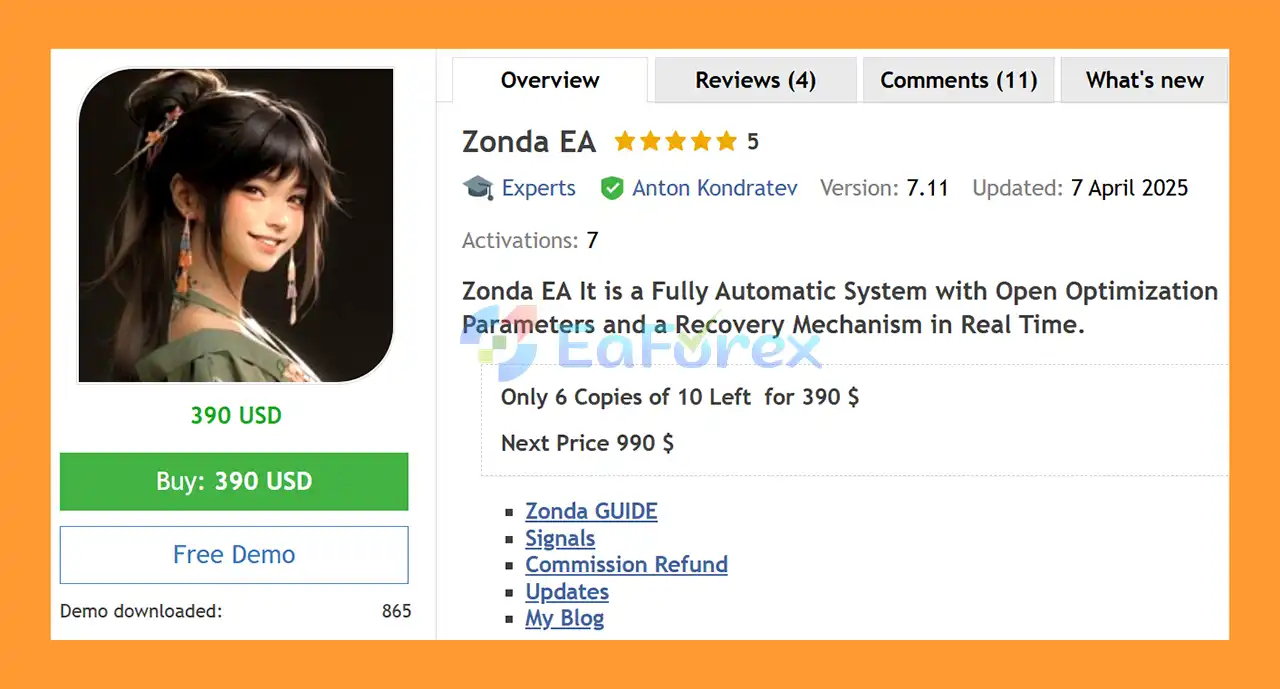Screen dimensions: 1280x689
Task: Click the green verified shield icon
Action: (x=612, y=188)
